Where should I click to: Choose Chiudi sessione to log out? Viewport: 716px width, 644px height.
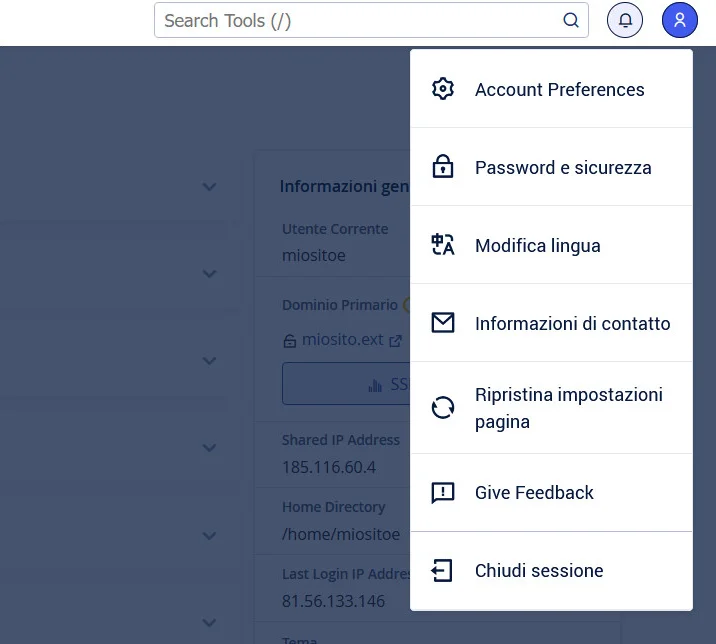(551, 571)
